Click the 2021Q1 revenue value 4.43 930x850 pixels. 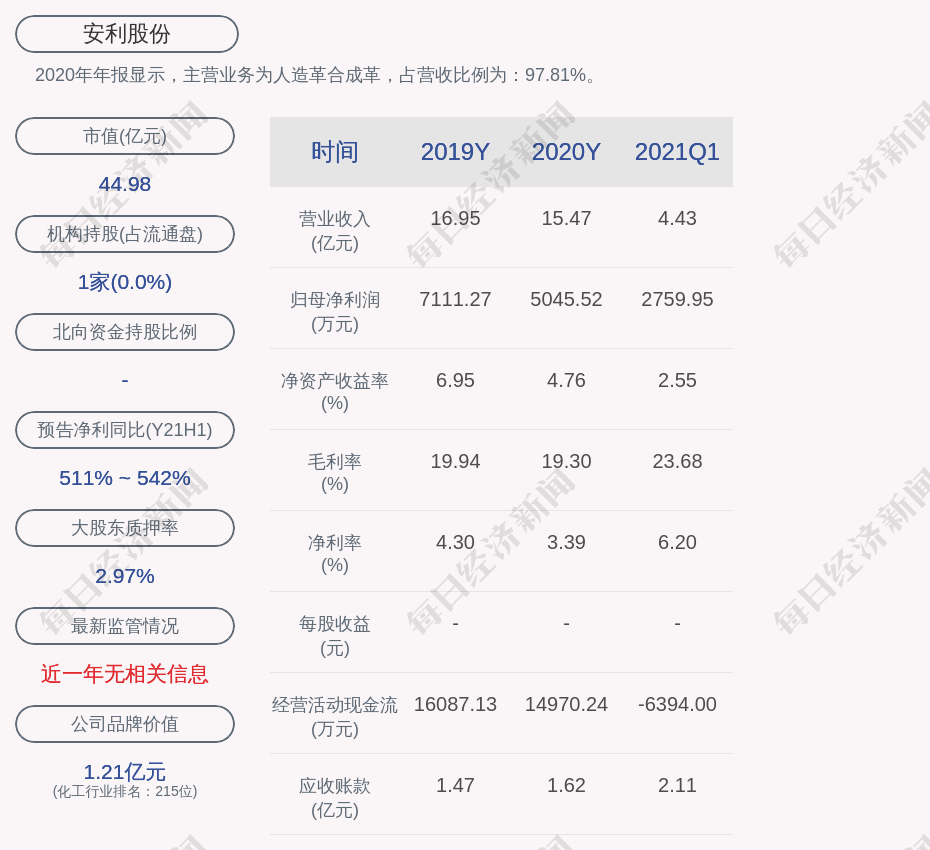pyautogui.click(x=677, y=218)
